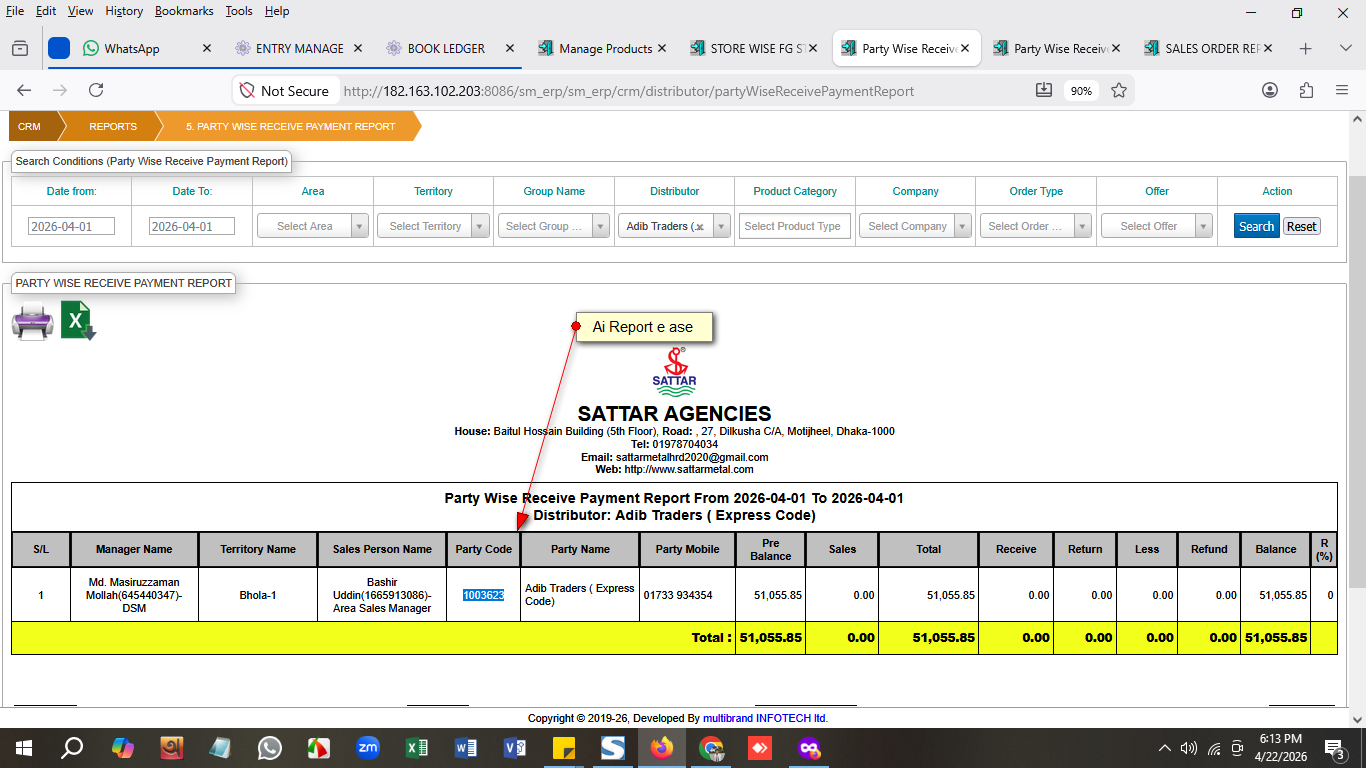Image resolution: width=1366 pixels, height=768 pixels.
Task: Click the Reset button
Action: [1301, 226]
